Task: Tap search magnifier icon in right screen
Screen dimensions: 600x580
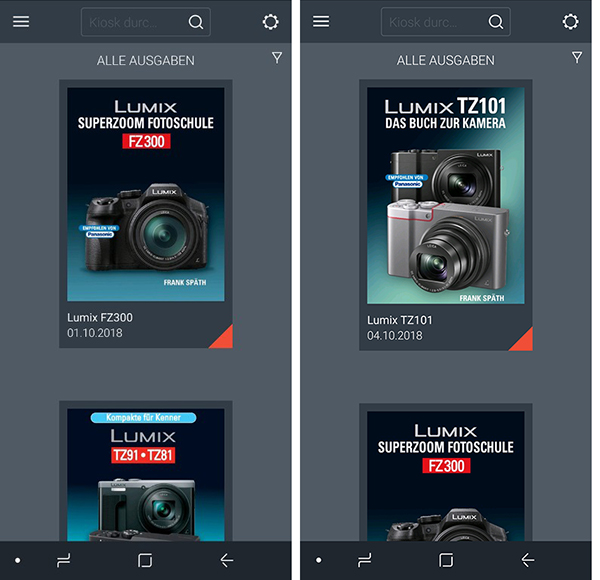Action: pyautogui.click(x=496, y=22)
